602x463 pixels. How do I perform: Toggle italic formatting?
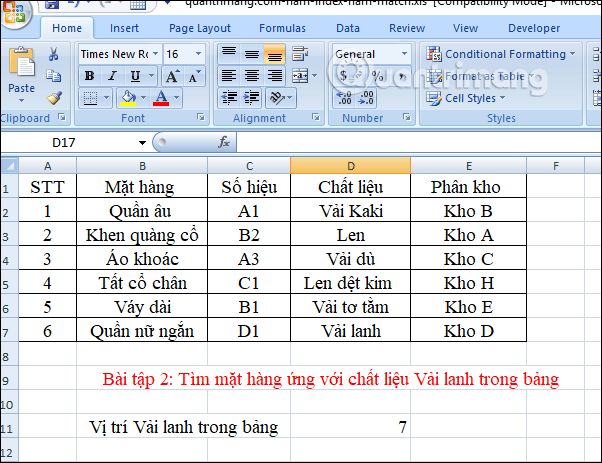point(112,76)
